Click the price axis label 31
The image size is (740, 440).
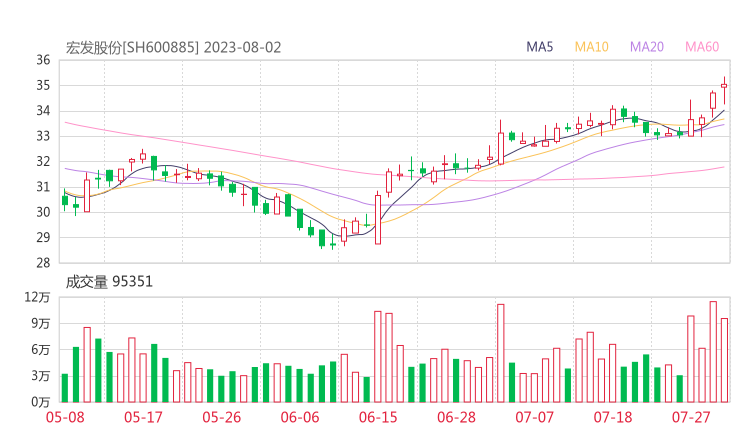43,187
